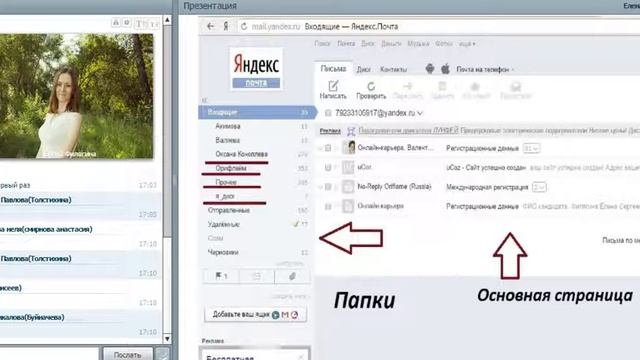Click the attachments paperclip filter icon

click(292, 276)
